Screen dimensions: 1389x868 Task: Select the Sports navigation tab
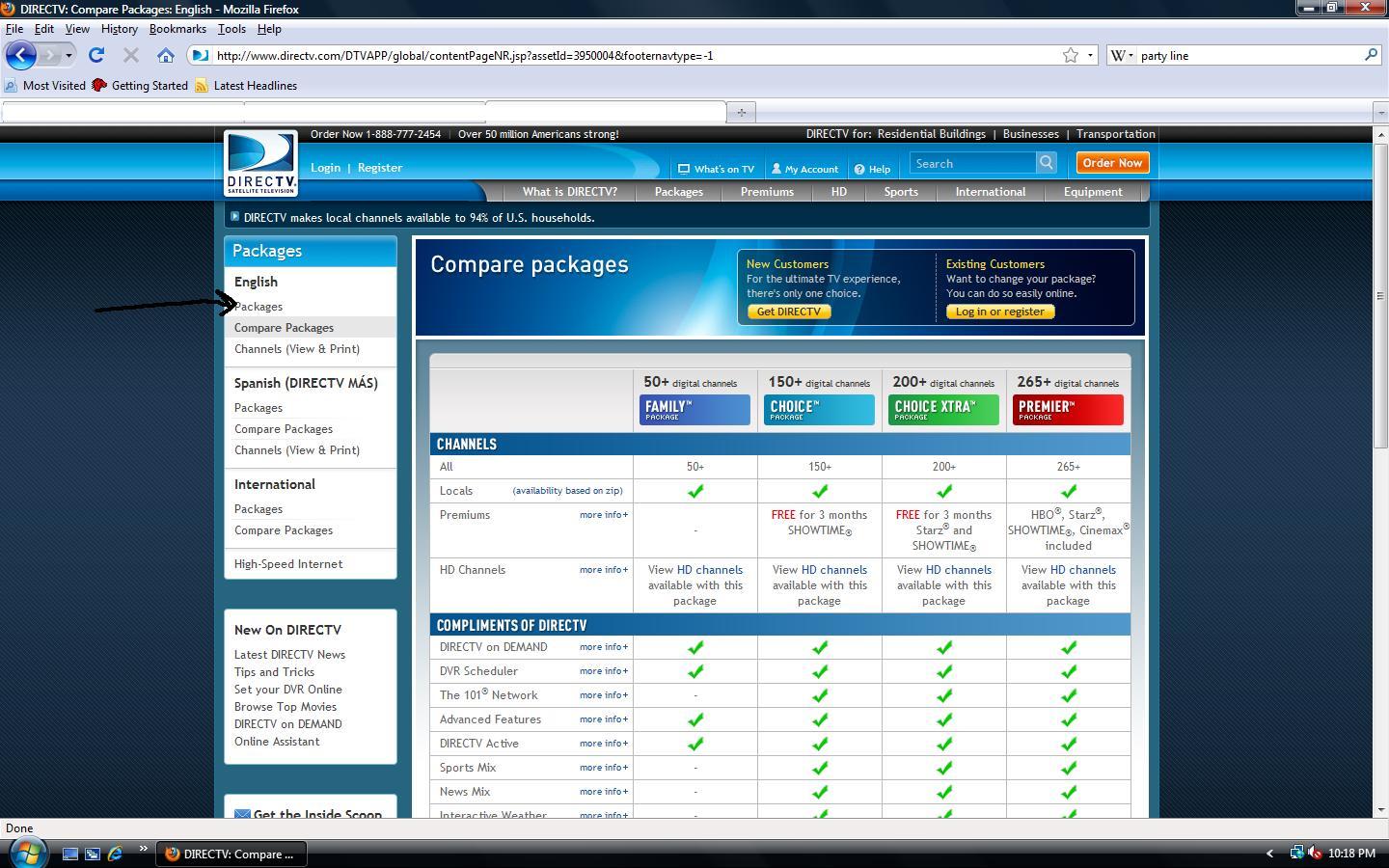(900, 192)
